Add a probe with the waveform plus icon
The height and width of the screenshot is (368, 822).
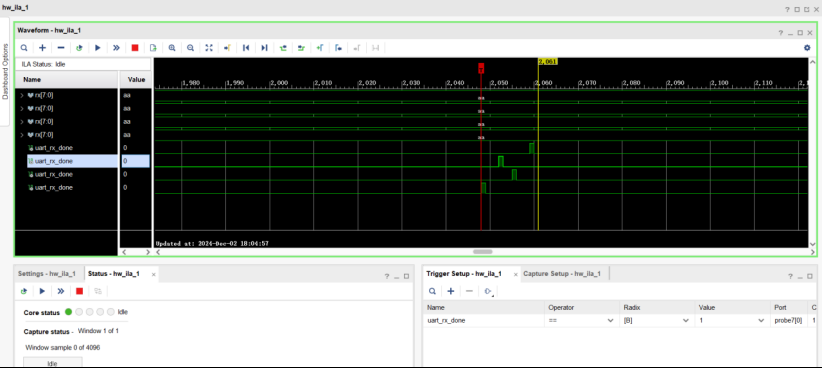42,48
